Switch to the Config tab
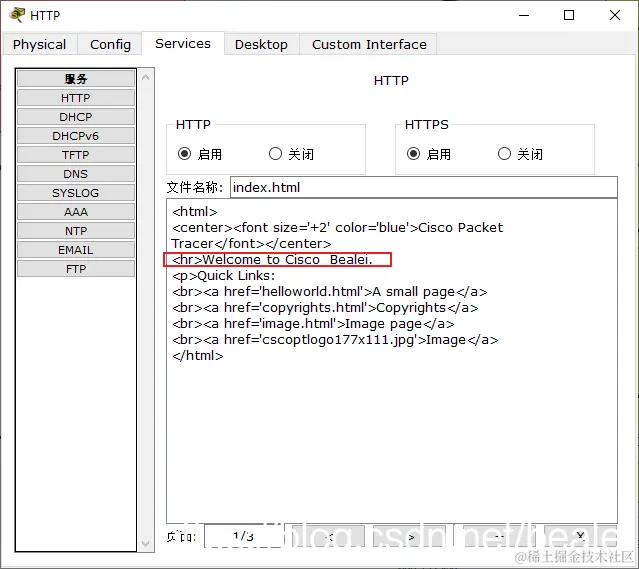This screenshot has height=569, width=639. point(110,44)
